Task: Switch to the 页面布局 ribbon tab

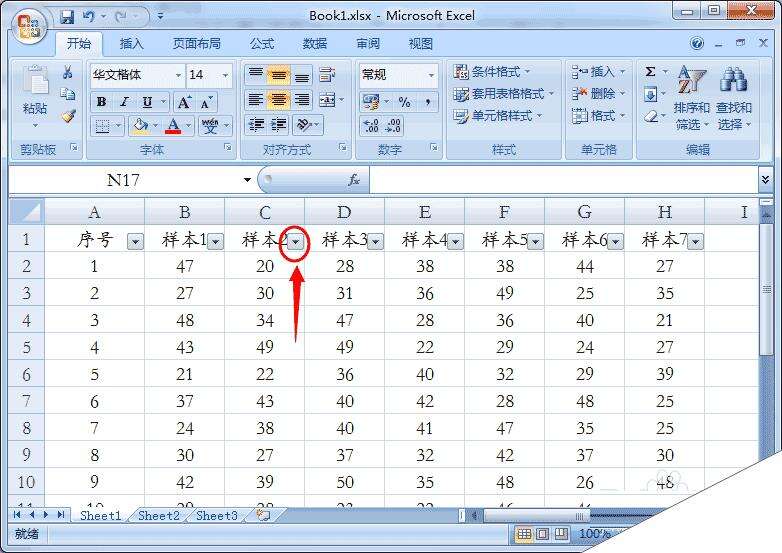Action: [196, 44]
